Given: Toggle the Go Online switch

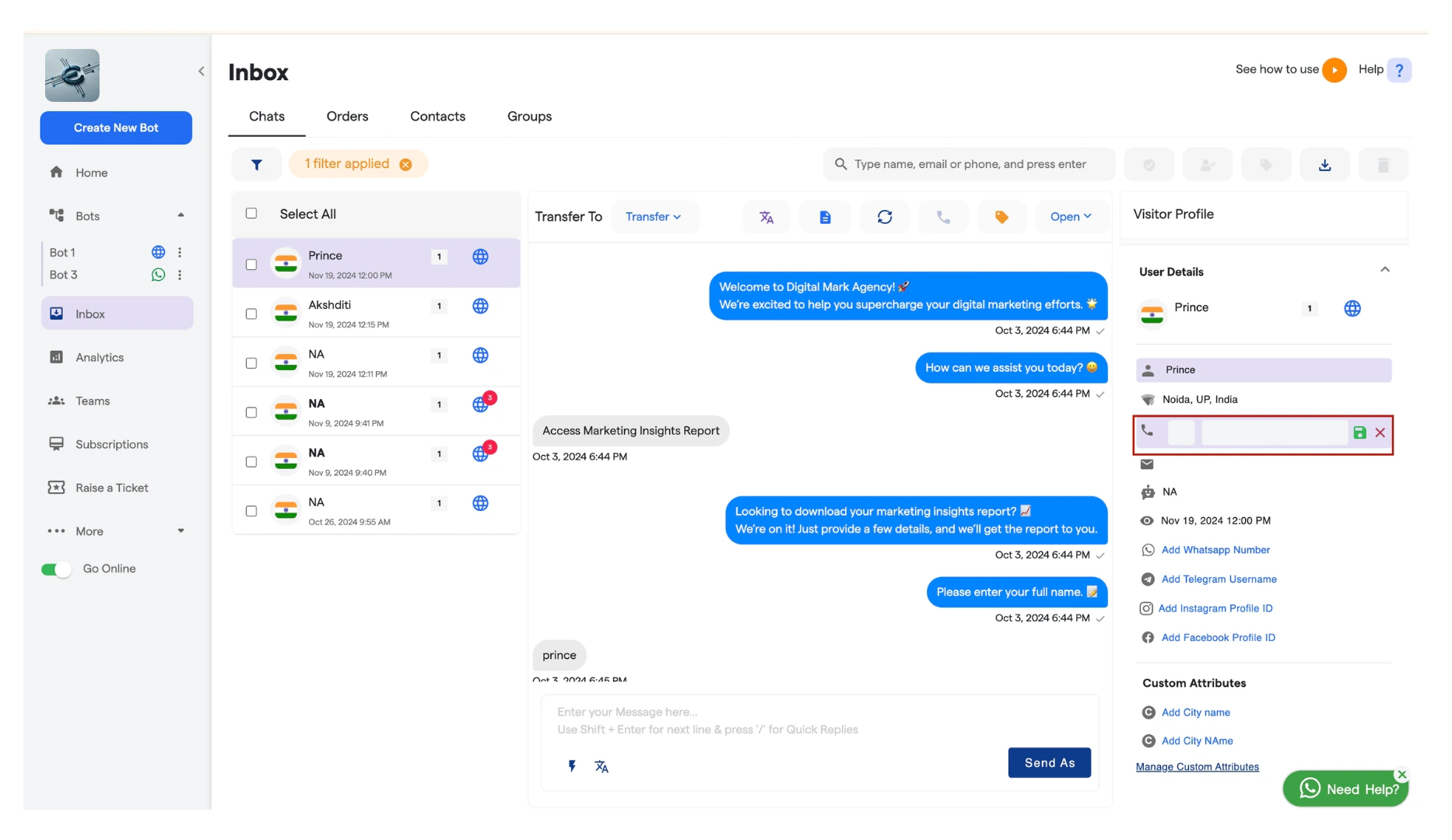Looking at the screenshot, I should tap(56, 569).
